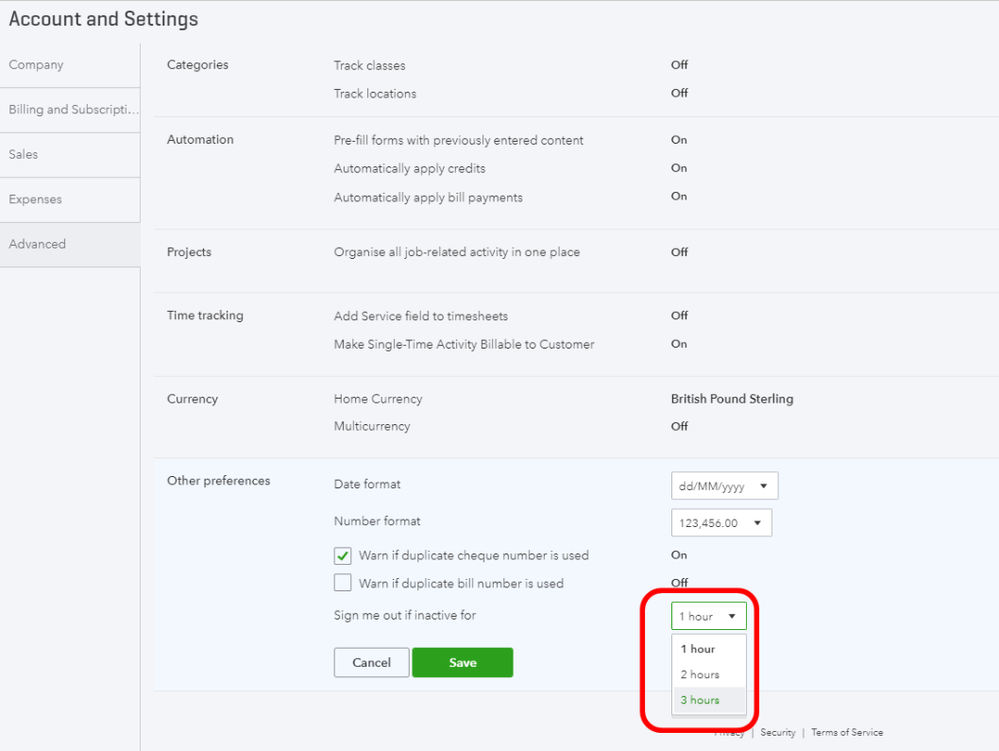This screenshot has height=751, width=999.
Task: Open the Projects section setting row
Action: pos(456,252)
